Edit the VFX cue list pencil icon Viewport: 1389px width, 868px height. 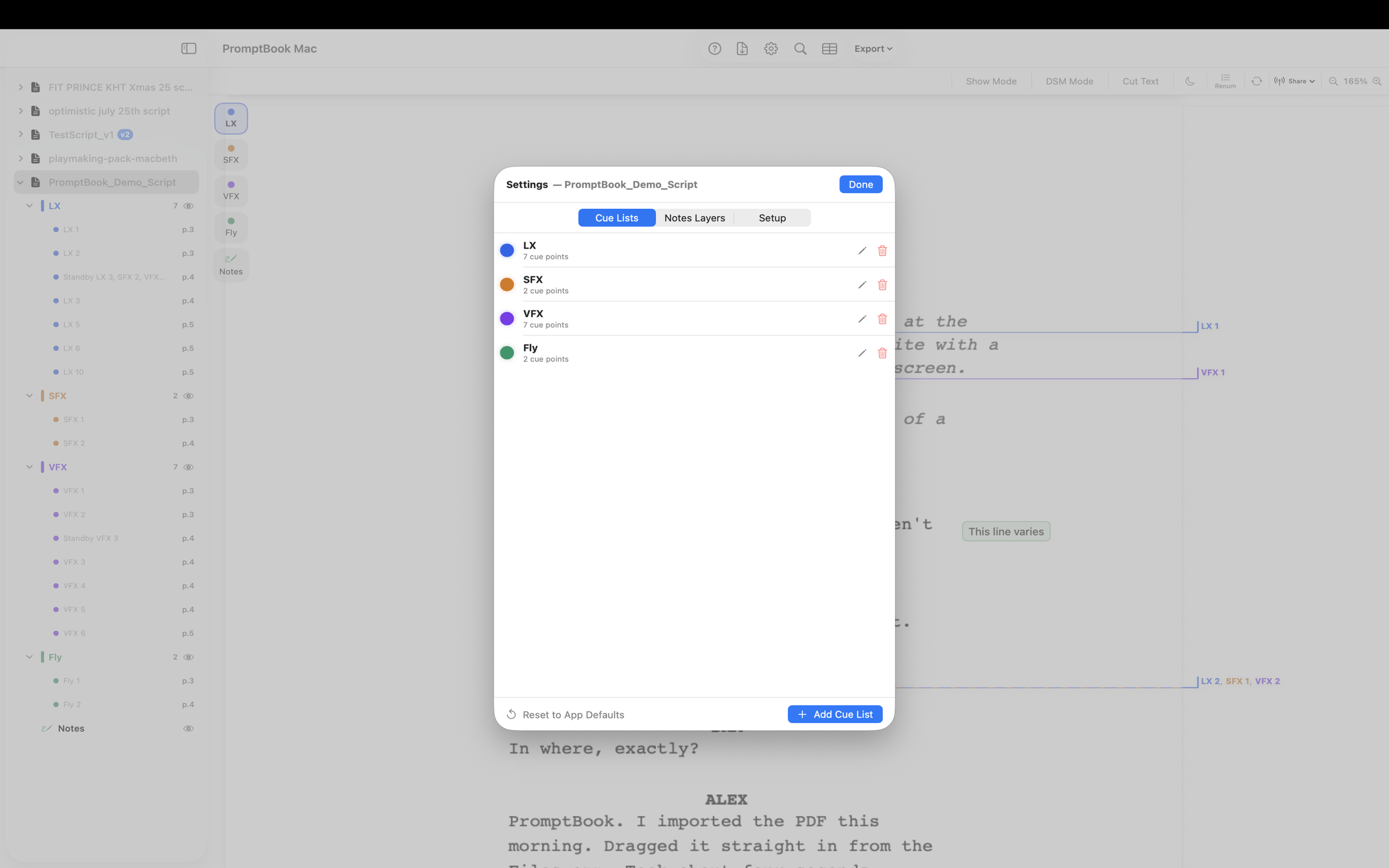(x=862, y=319)
